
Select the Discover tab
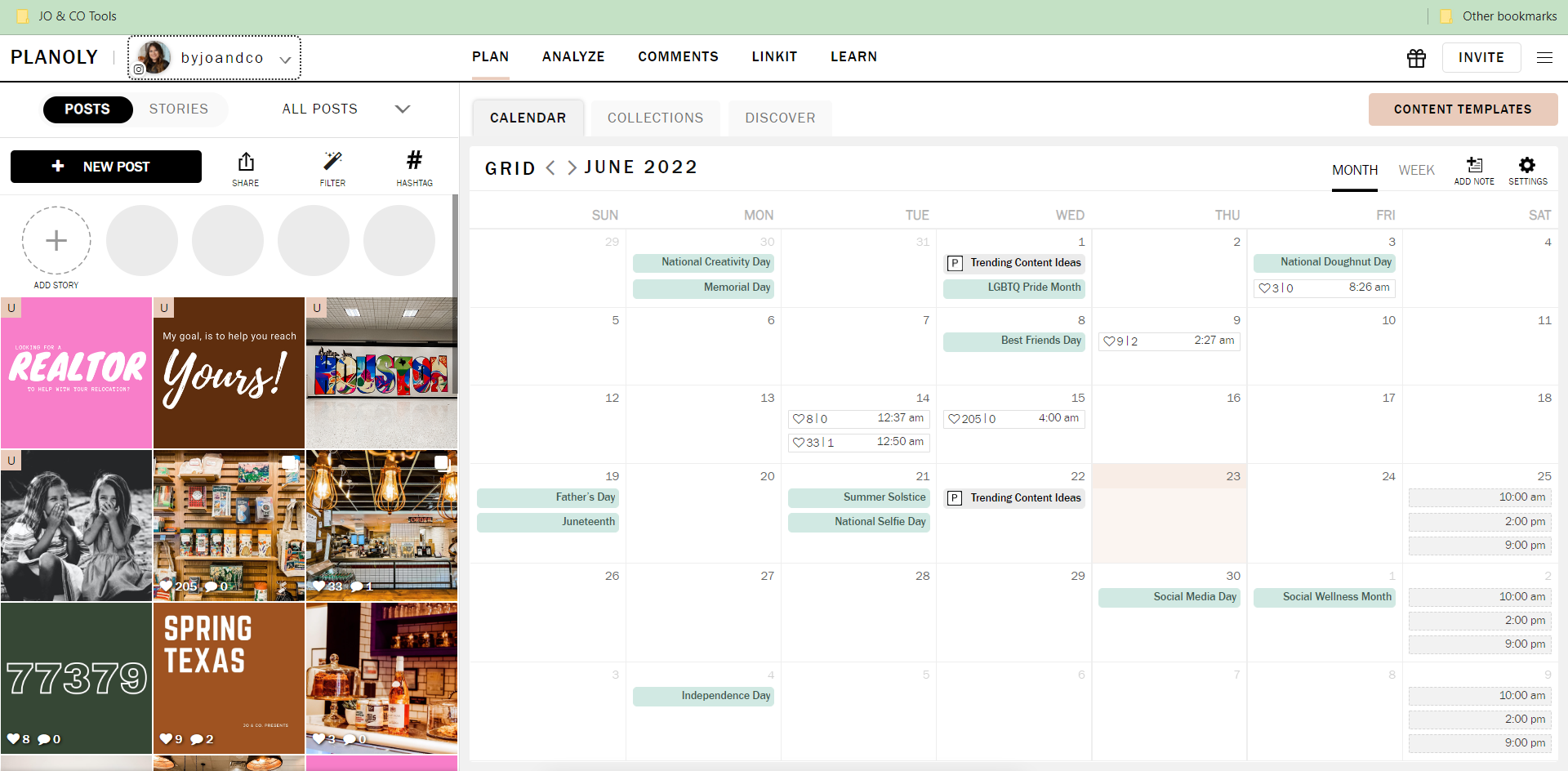(780, 118)
